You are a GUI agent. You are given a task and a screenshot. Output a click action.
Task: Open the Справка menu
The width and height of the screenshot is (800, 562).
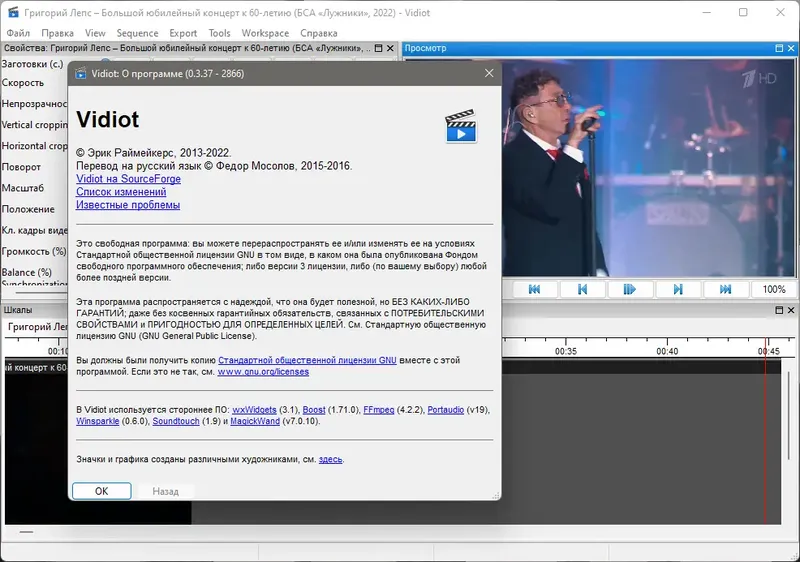pyautogui.click(x=319, y=33)
